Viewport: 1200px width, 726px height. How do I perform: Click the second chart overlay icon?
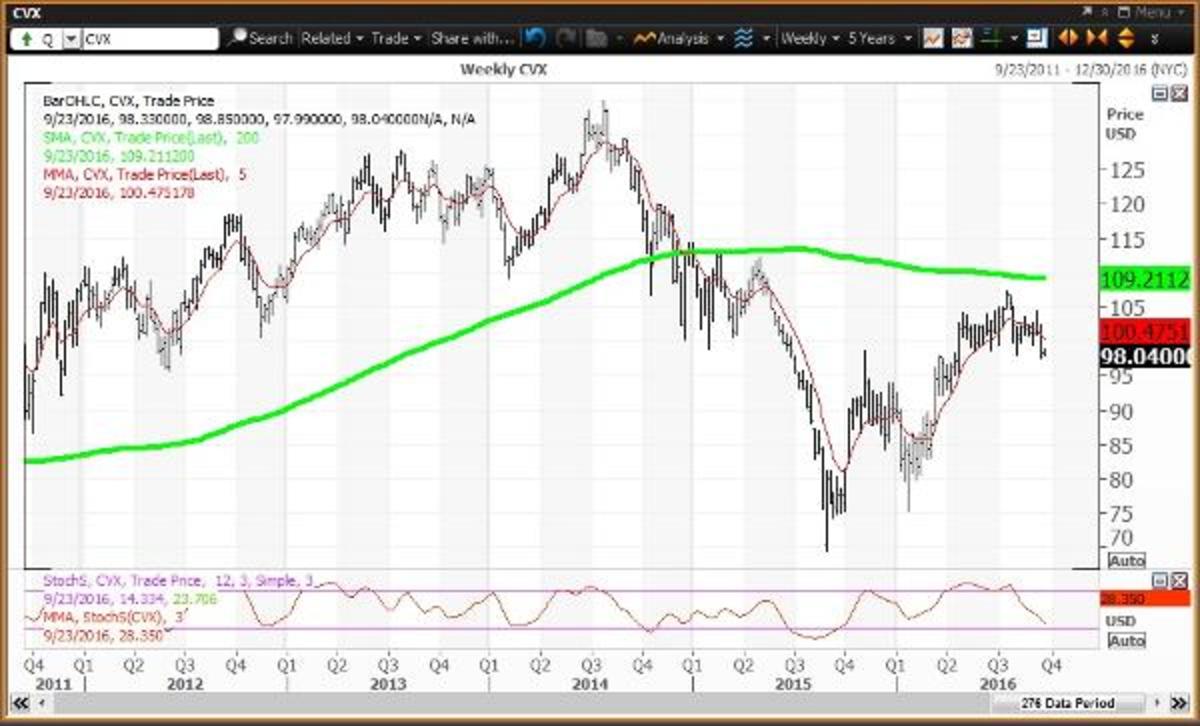point(962,38)
